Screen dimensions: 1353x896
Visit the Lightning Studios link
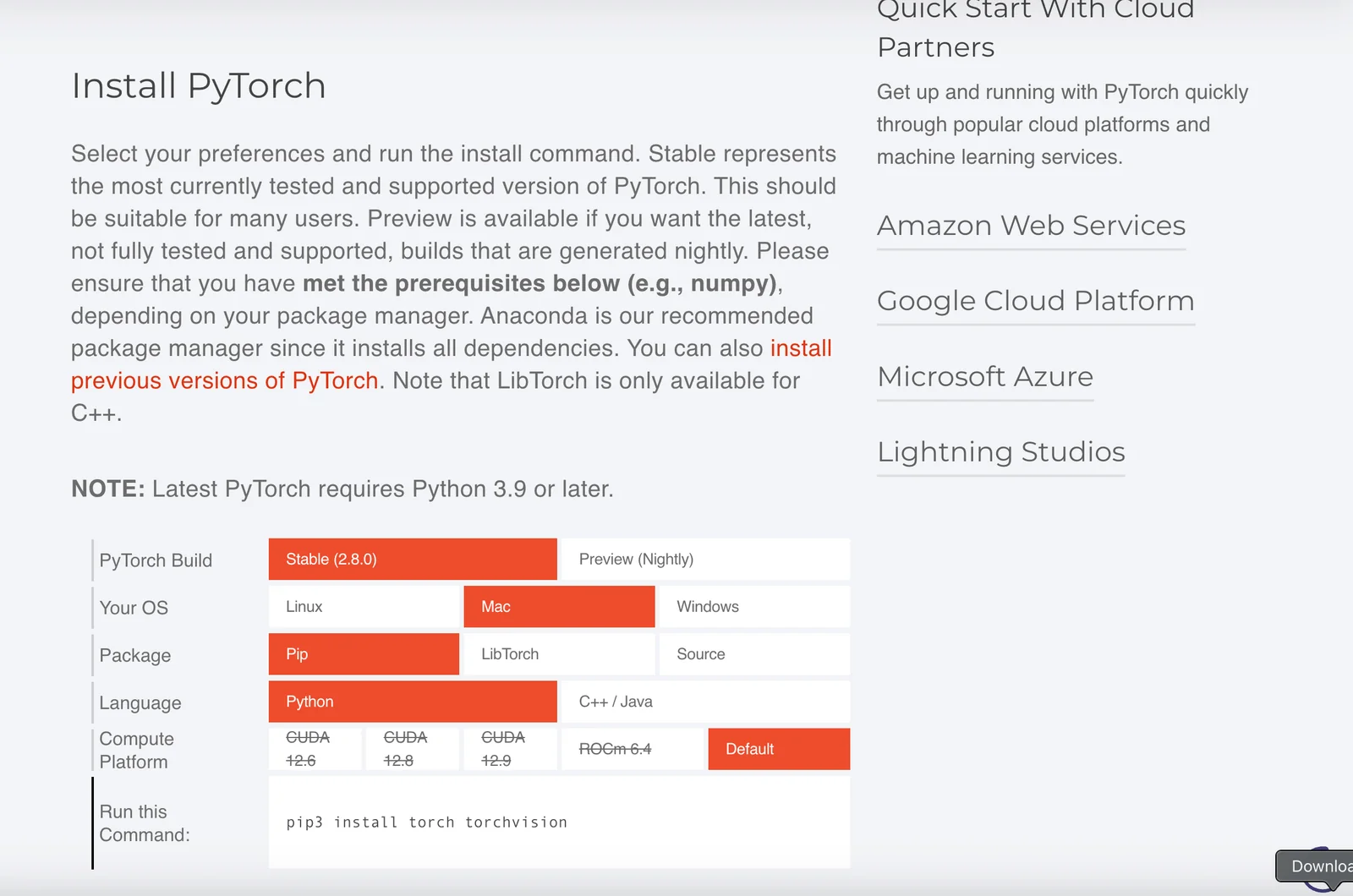(1000, 452)
